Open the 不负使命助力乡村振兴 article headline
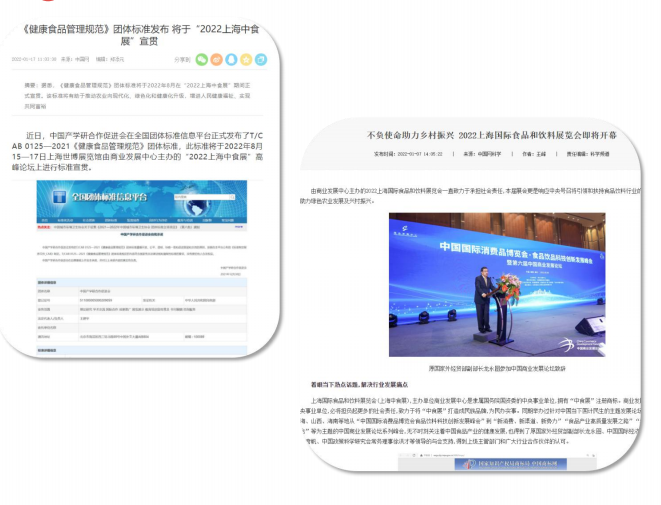 491,134
